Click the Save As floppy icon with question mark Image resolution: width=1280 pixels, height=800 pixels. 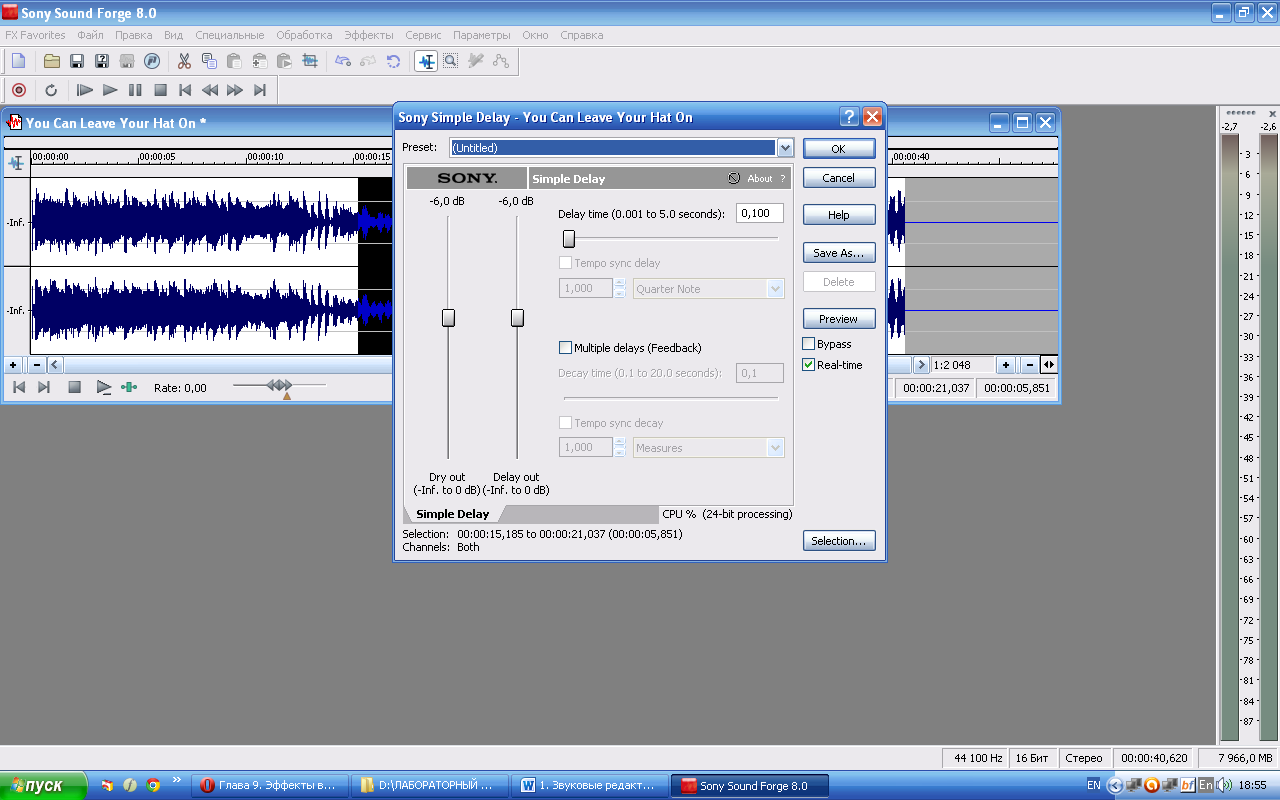(x=102, y=61)
